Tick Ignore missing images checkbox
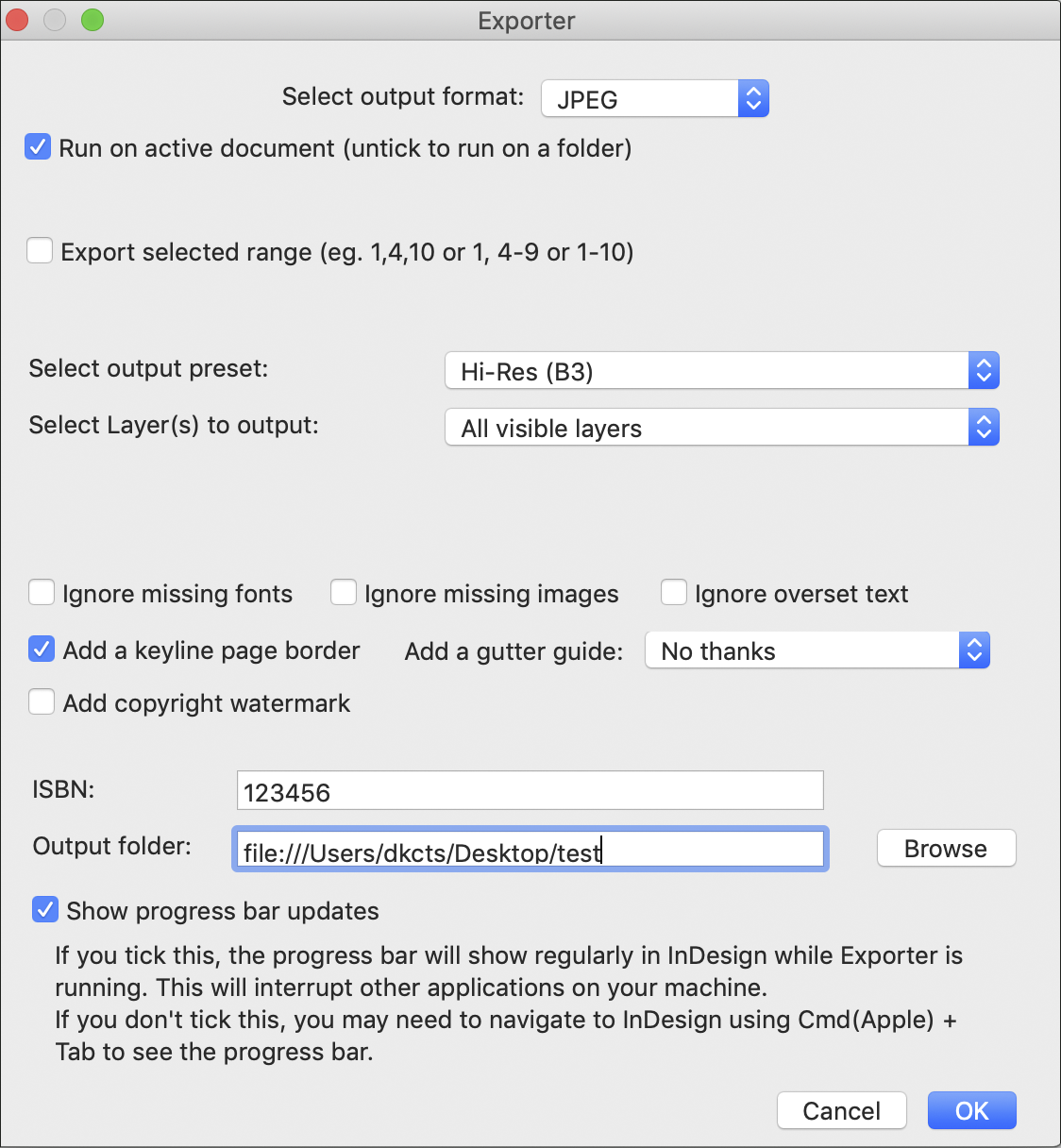 pos(344,593)
